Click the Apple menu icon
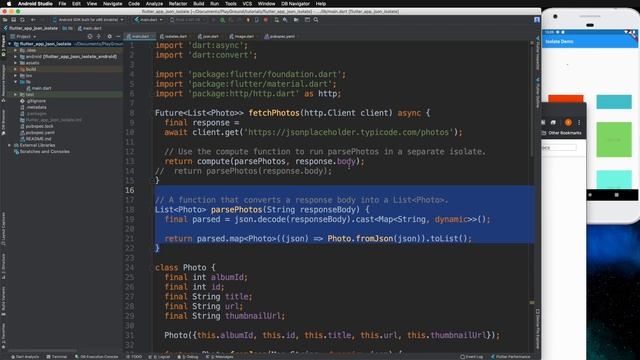This screenshot has height=360, width=640. click(9, 4)
